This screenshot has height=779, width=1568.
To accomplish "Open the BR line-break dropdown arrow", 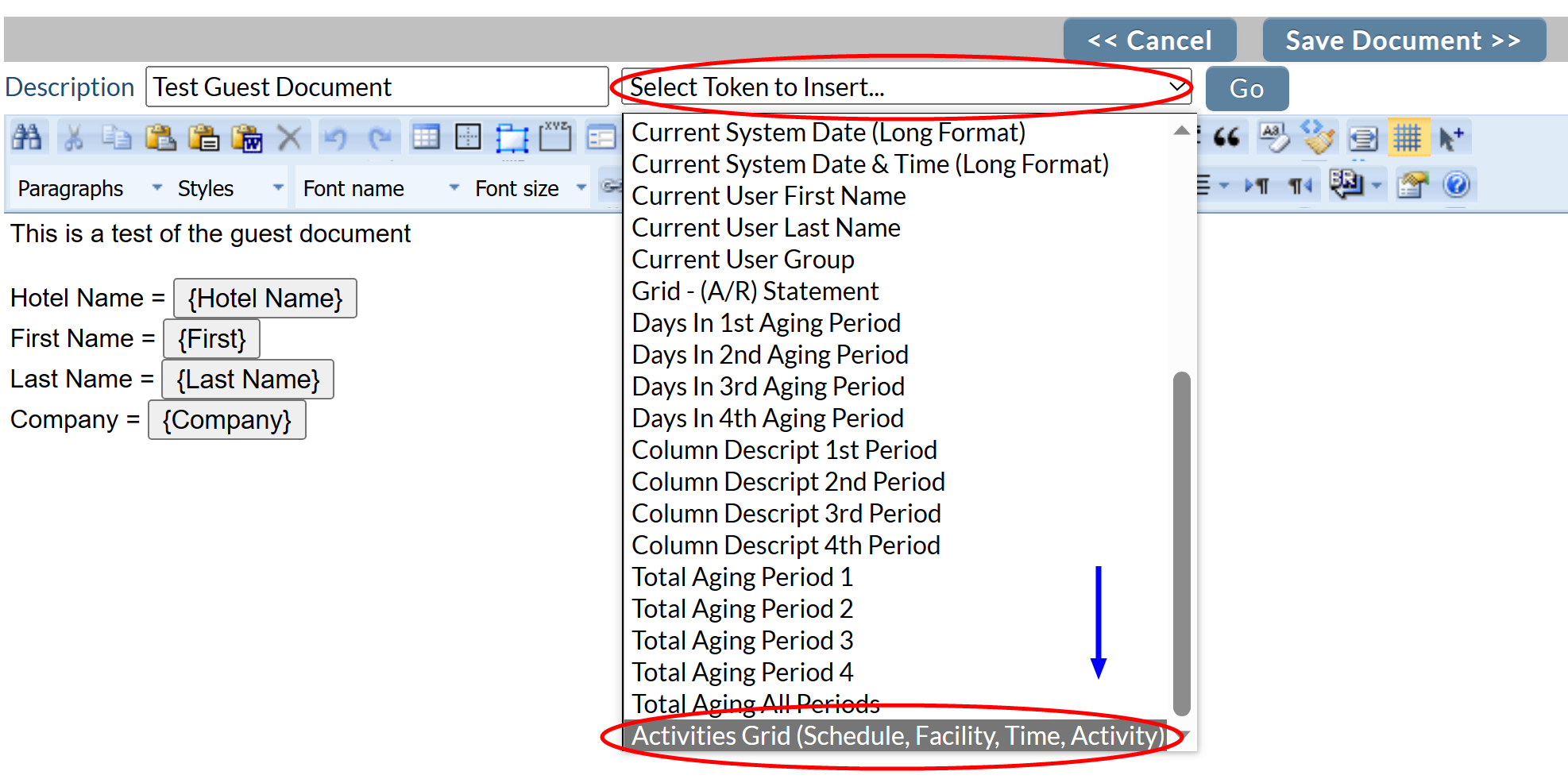I will 1377,186.
